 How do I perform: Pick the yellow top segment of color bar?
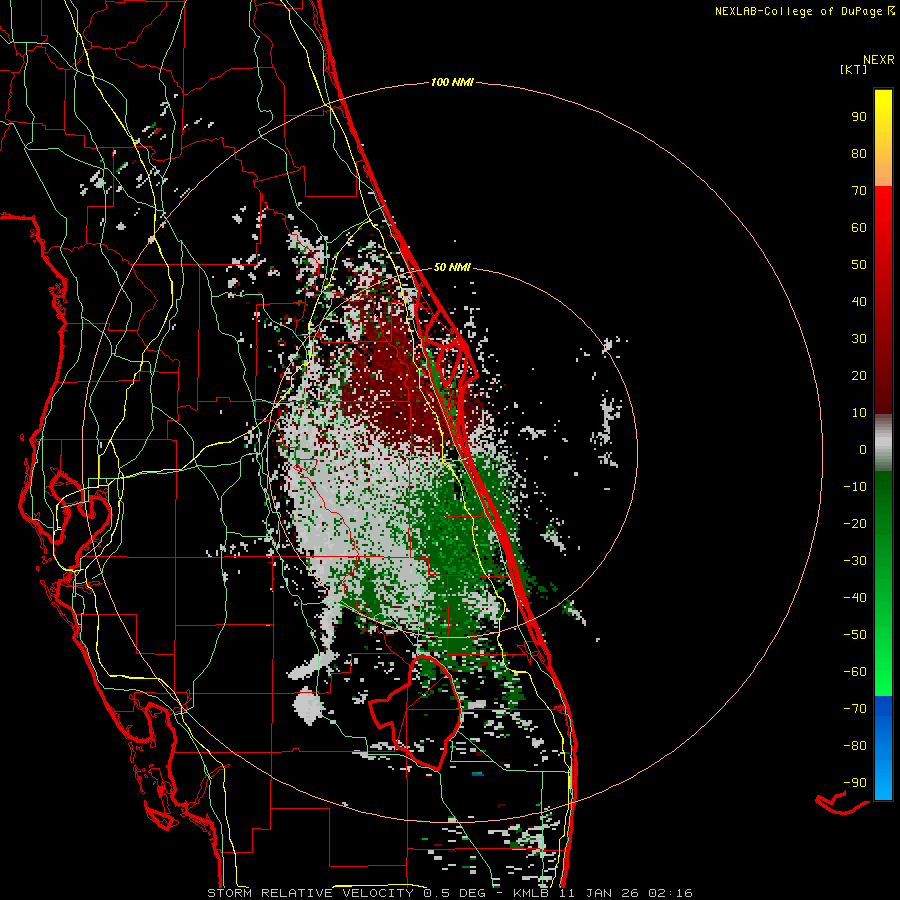pos(883,138)
